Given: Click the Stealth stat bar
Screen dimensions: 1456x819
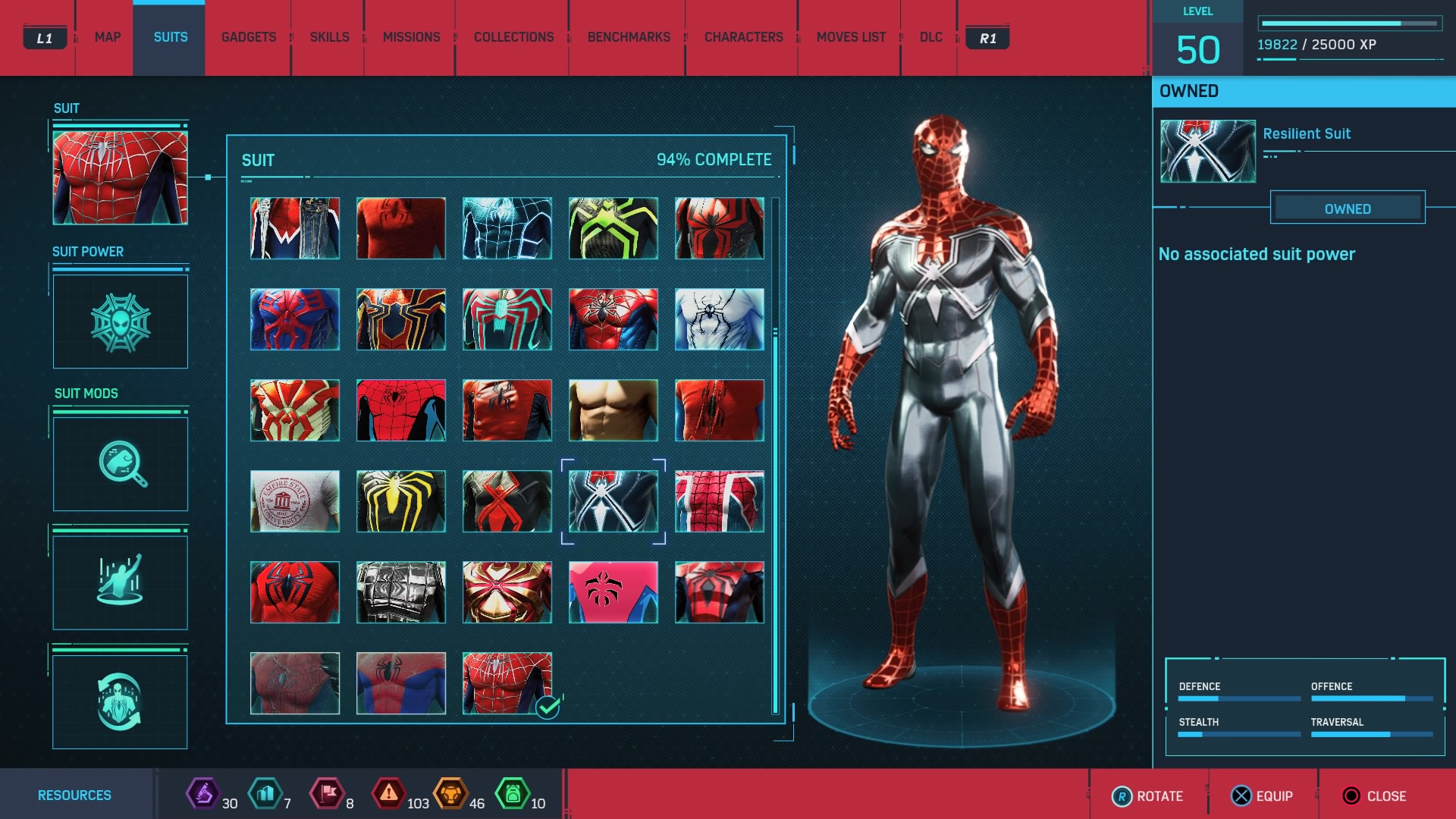Looking at the screenshot, I should [1239, 734].
